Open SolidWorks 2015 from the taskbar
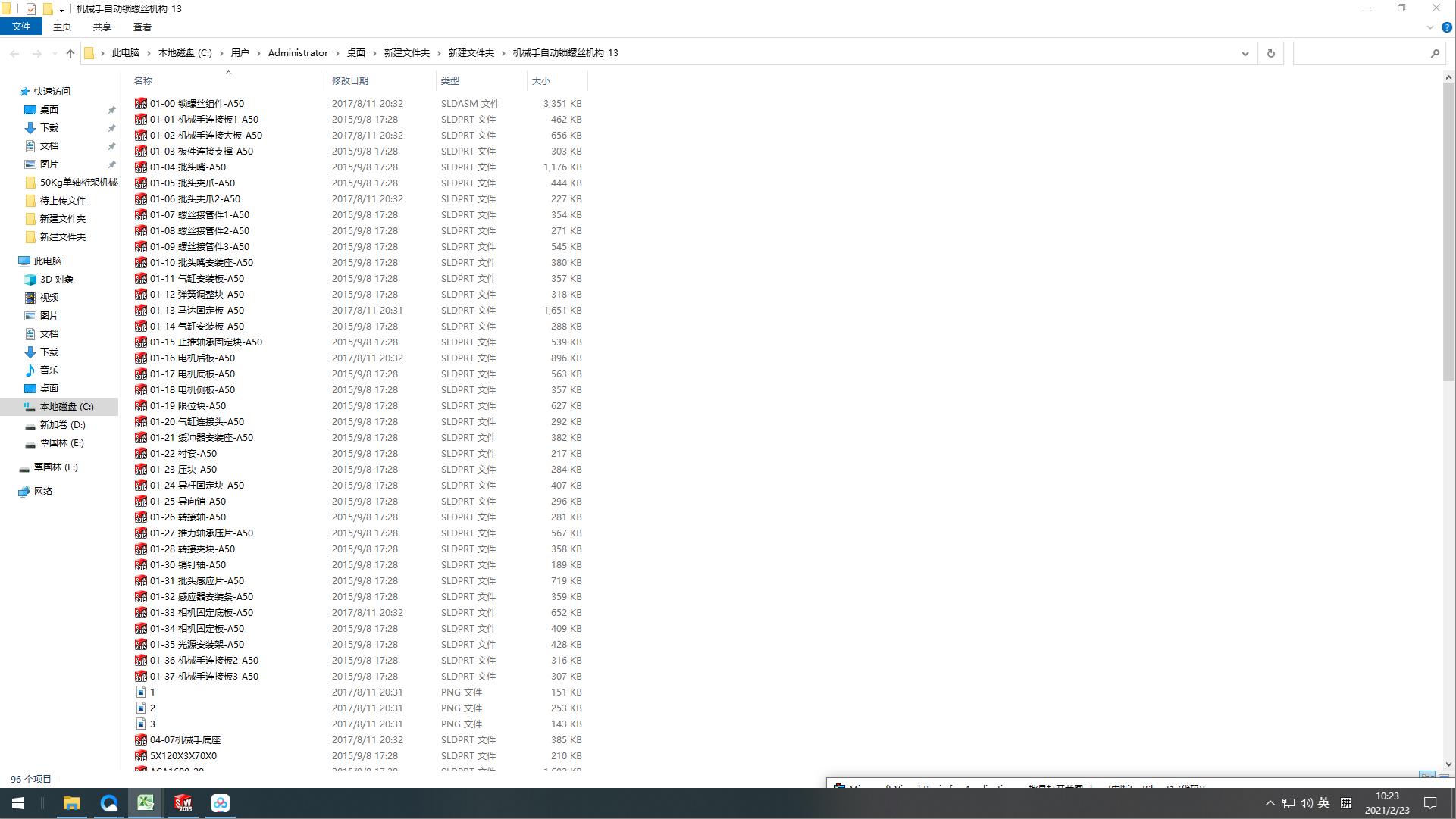 click(183, 803)
